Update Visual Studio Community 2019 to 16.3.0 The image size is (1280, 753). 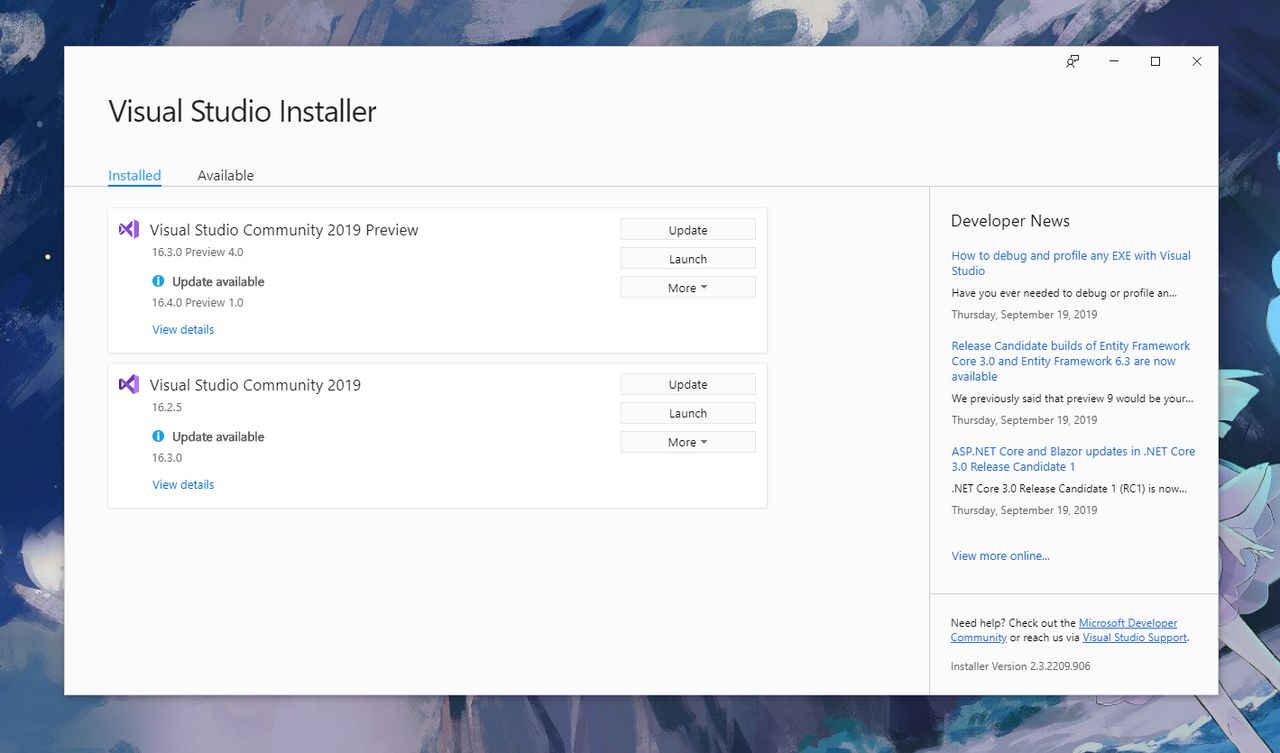tap(688, 384)
